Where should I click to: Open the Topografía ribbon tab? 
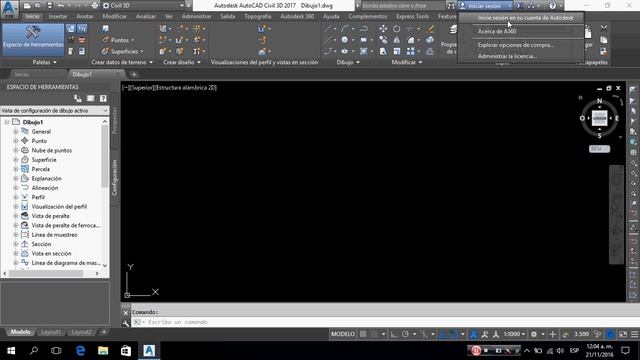point(258,16)
